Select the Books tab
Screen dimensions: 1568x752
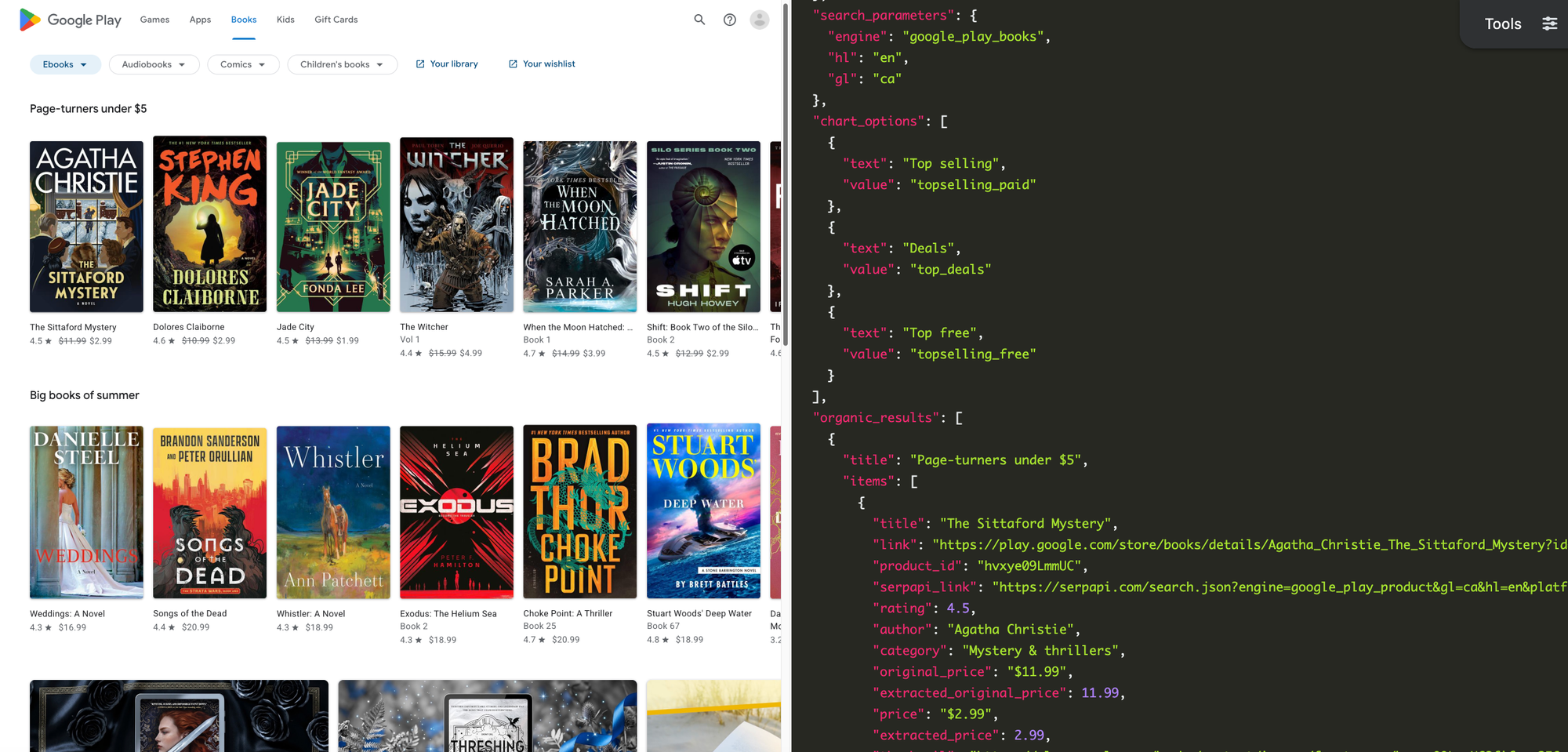[x=244, y=20]
